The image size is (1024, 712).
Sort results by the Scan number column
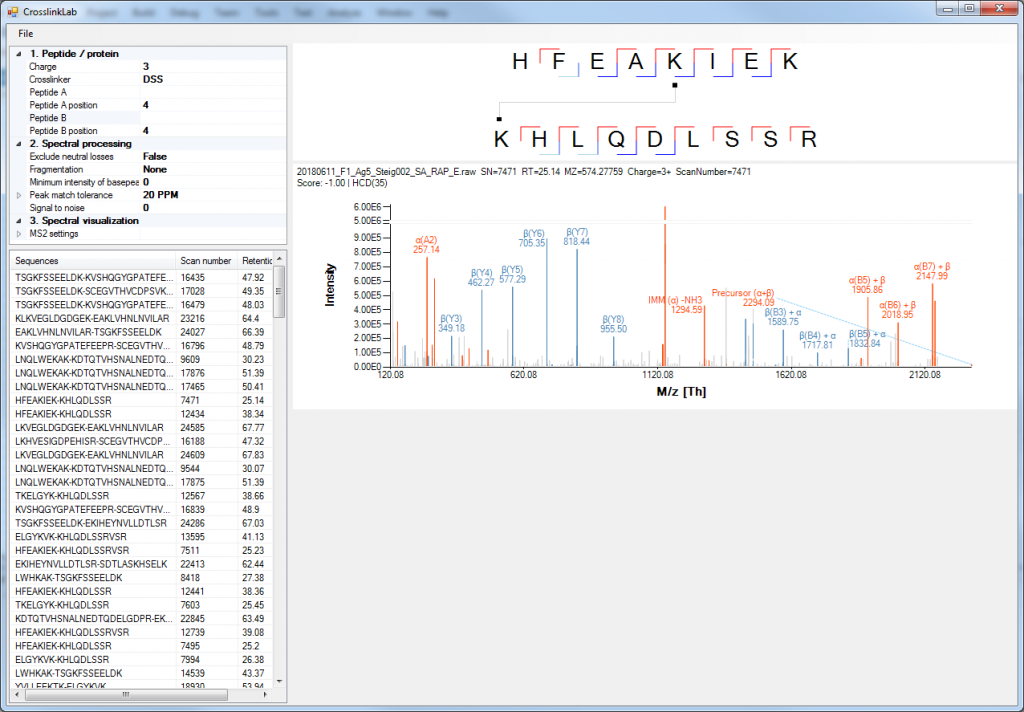tap(205, 260)
